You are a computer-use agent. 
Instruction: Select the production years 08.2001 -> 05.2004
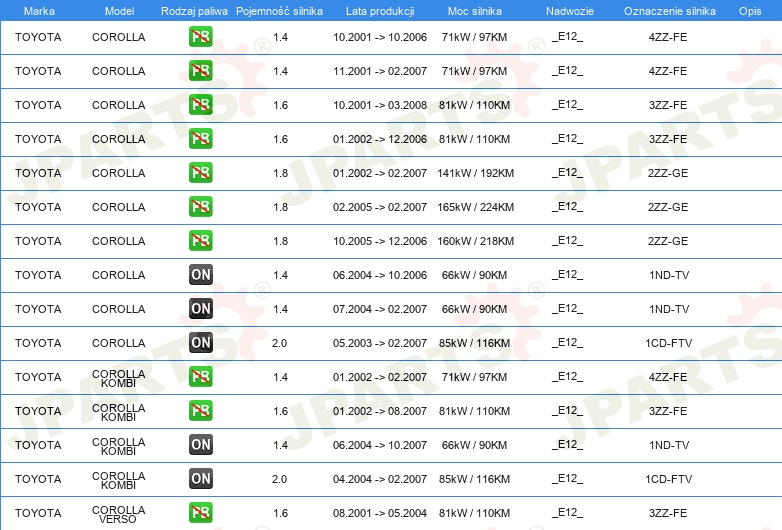380,513
